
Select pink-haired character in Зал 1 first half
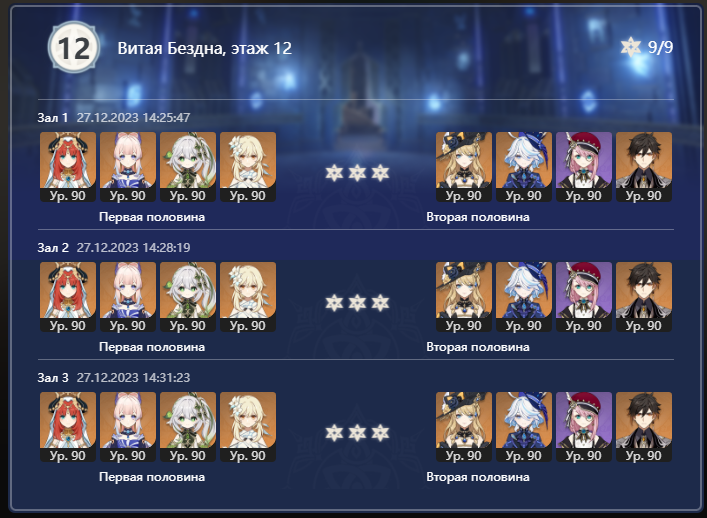[128, 167]
